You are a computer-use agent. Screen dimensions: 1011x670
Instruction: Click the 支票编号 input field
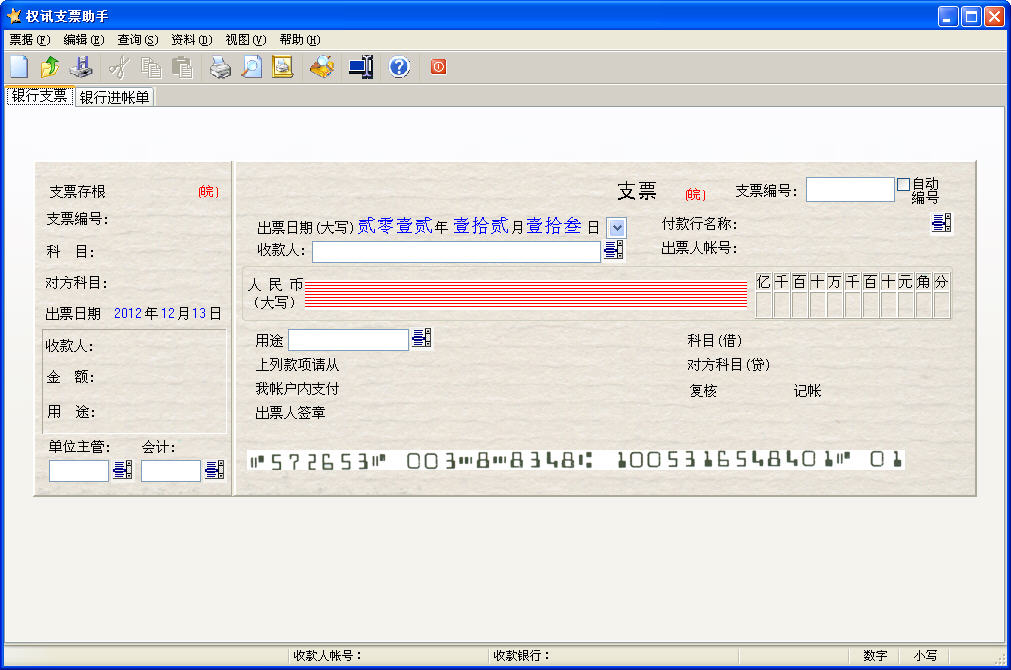(850, 190)
